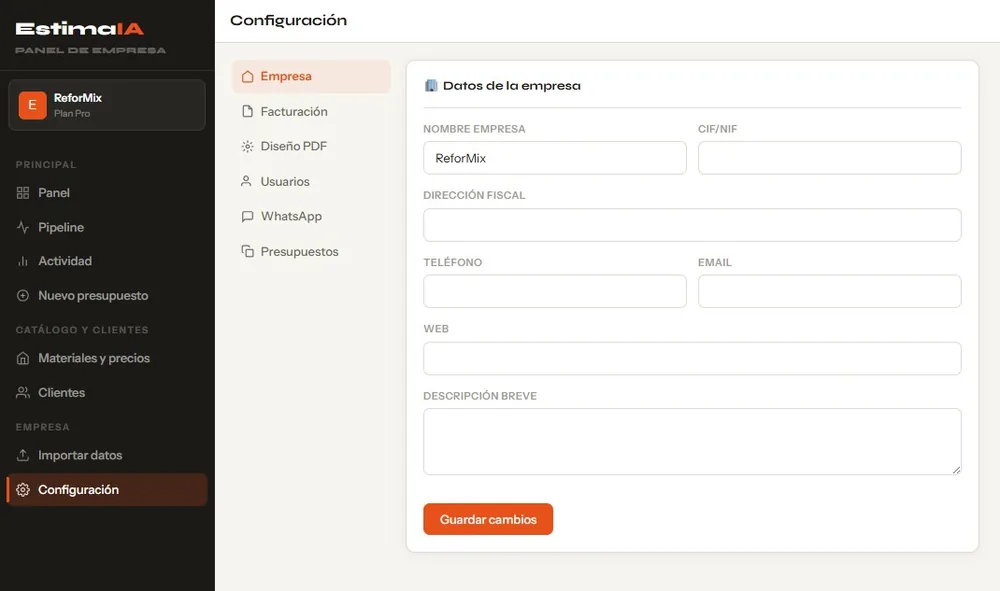Click the WhatsApp chat bubble icon
This screenshot has height=591, width=1000.
[247, 216]
